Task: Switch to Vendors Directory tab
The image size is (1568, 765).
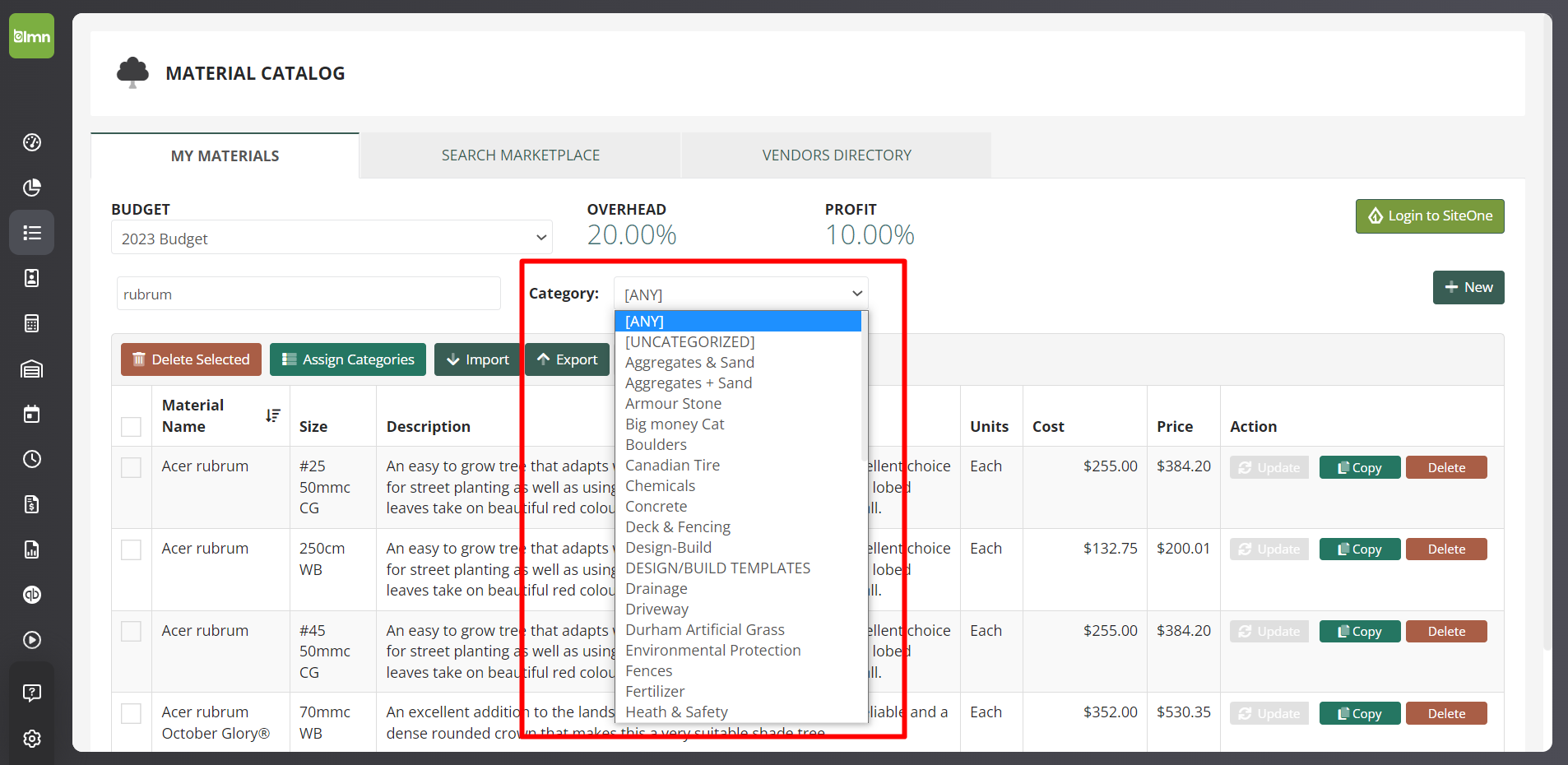Action: point(837,155)
